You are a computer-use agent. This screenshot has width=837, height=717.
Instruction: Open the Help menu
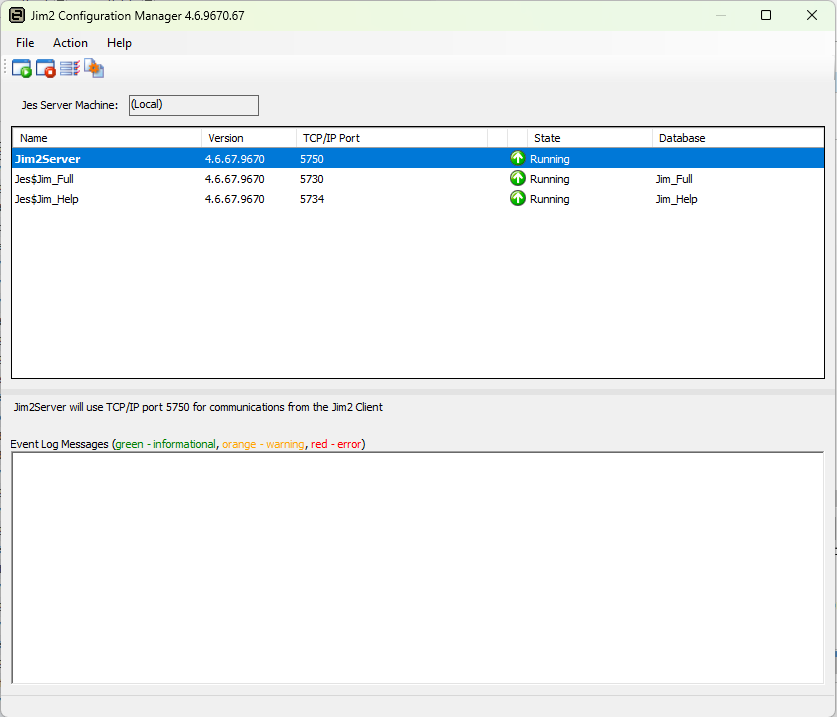[119, 43]
